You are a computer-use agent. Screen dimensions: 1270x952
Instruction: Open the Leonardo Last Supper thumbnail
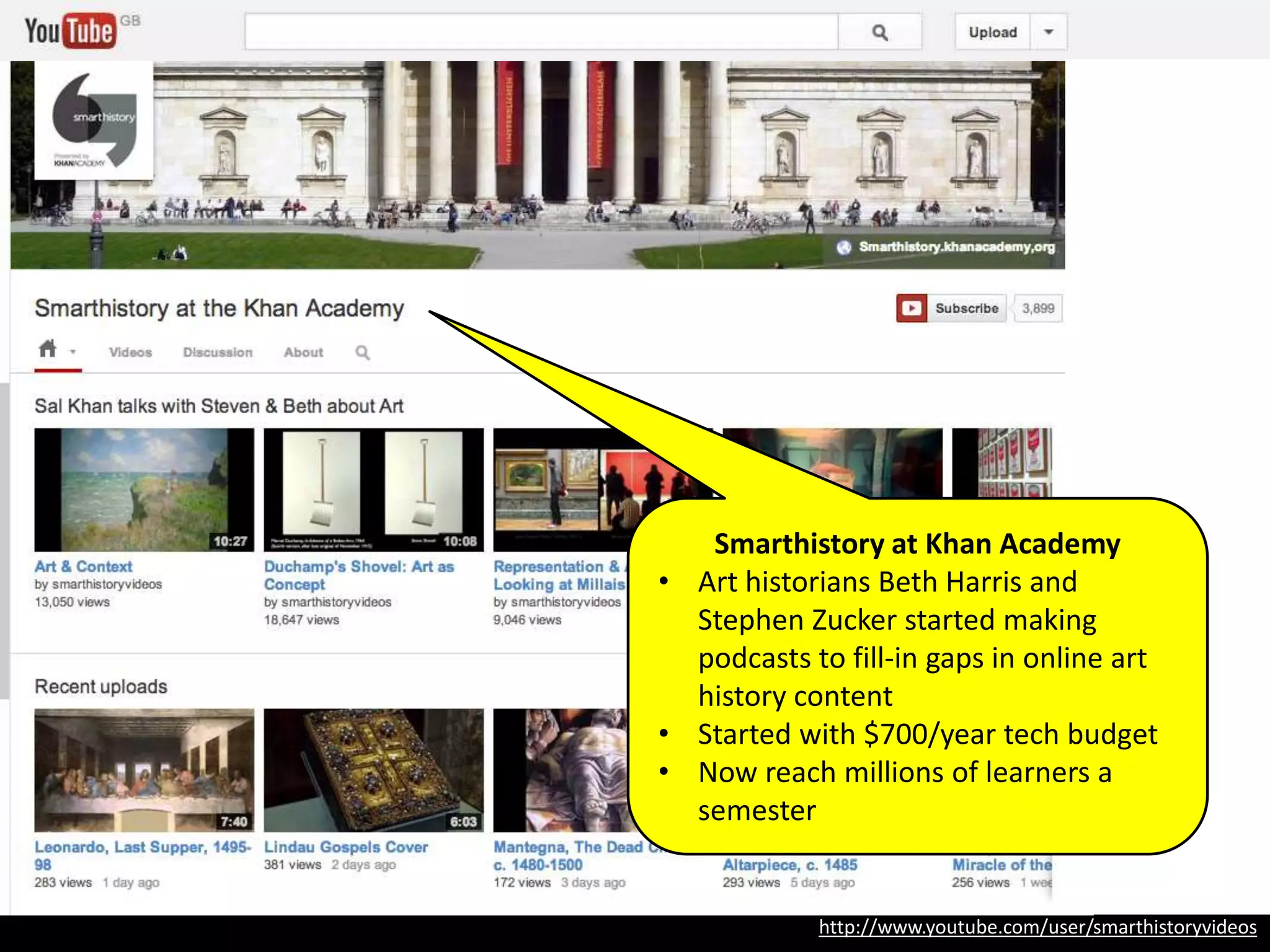click(144, 770)
